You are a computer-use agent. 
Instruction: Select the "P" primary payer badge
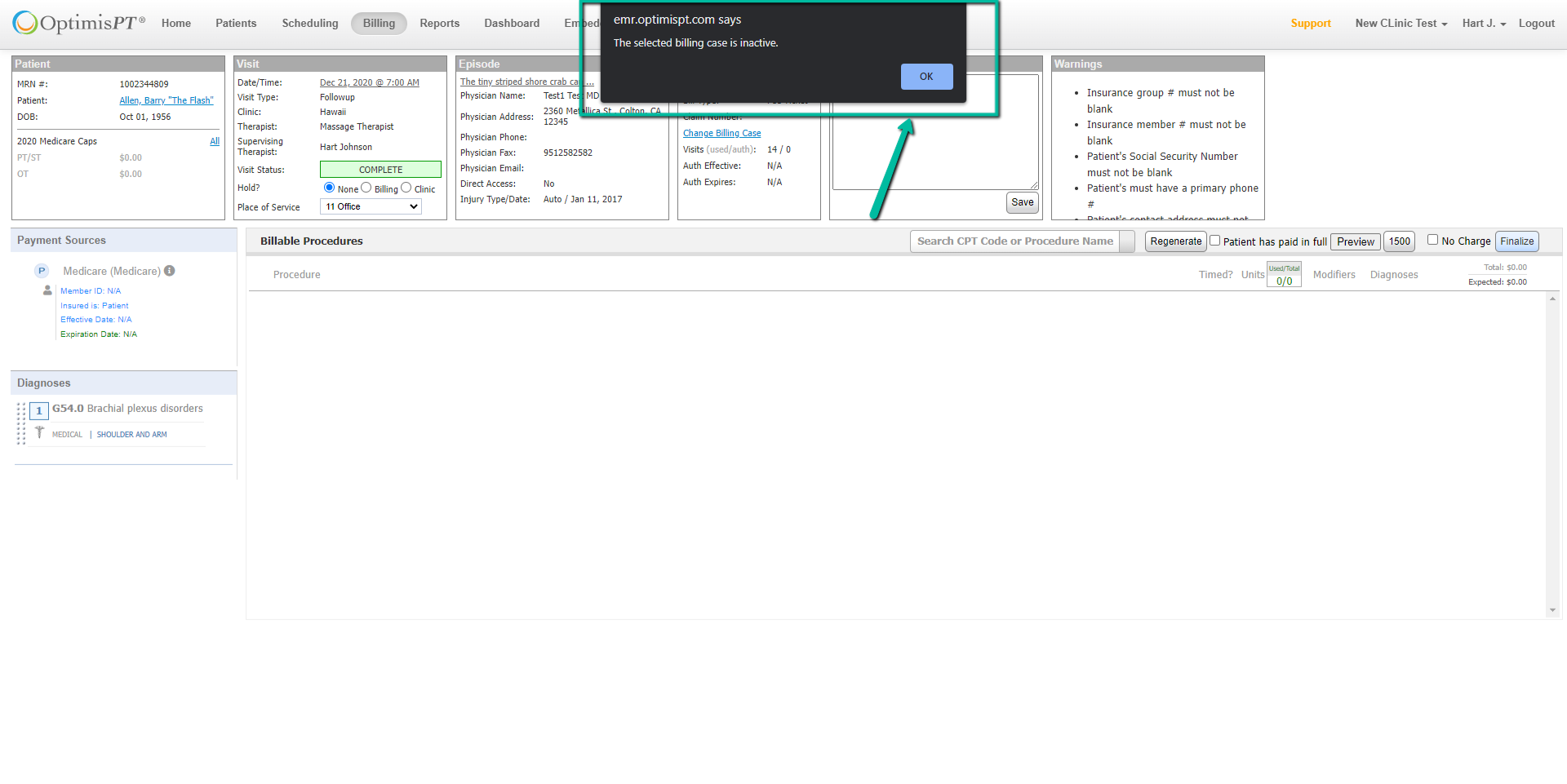42,270
